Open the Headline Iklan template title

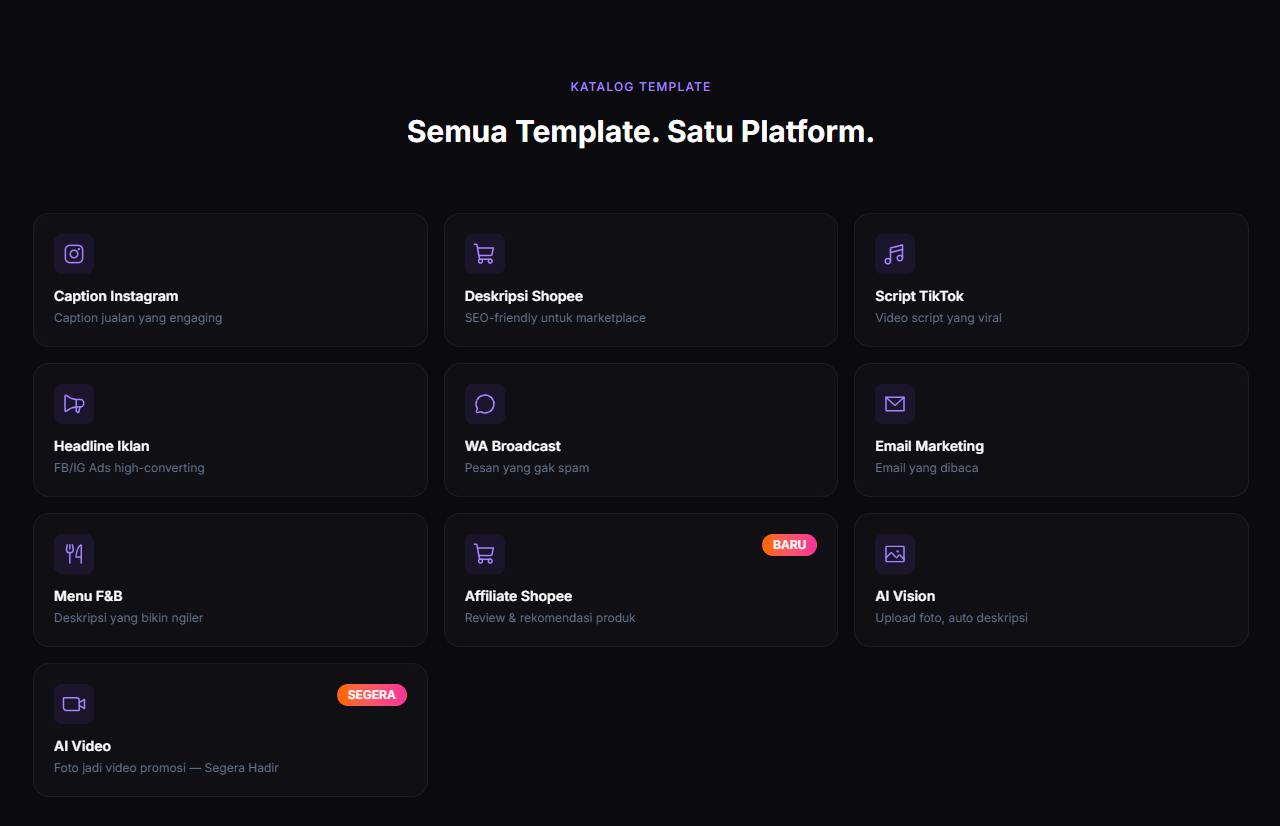click(102, 446)
